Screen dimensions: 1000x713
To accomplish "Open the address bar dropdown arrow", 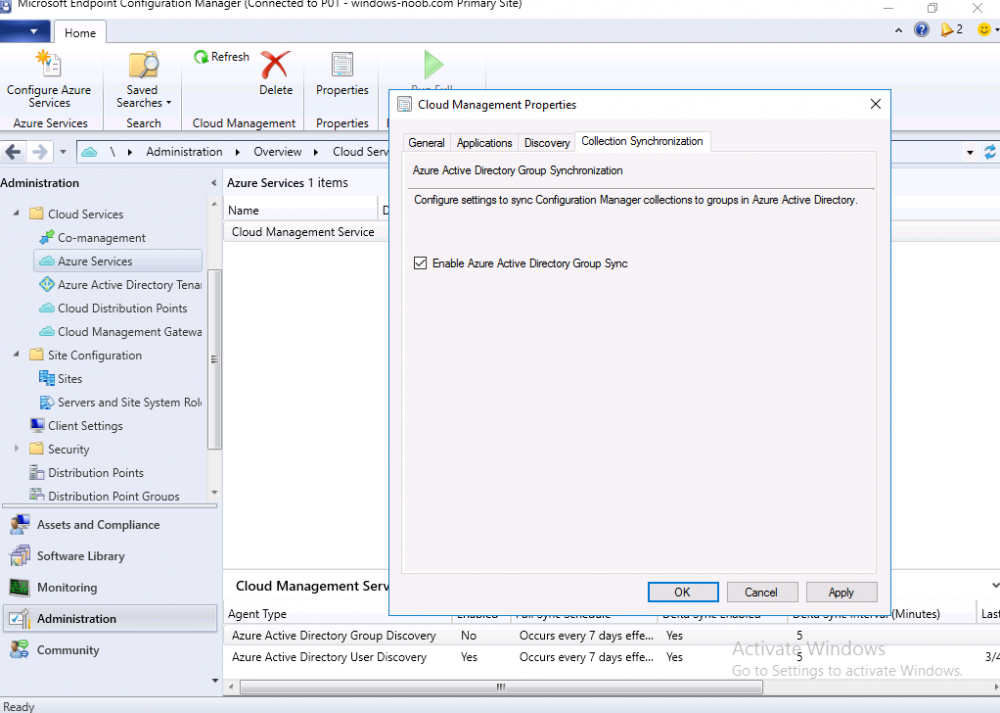I will click(970, 152).
